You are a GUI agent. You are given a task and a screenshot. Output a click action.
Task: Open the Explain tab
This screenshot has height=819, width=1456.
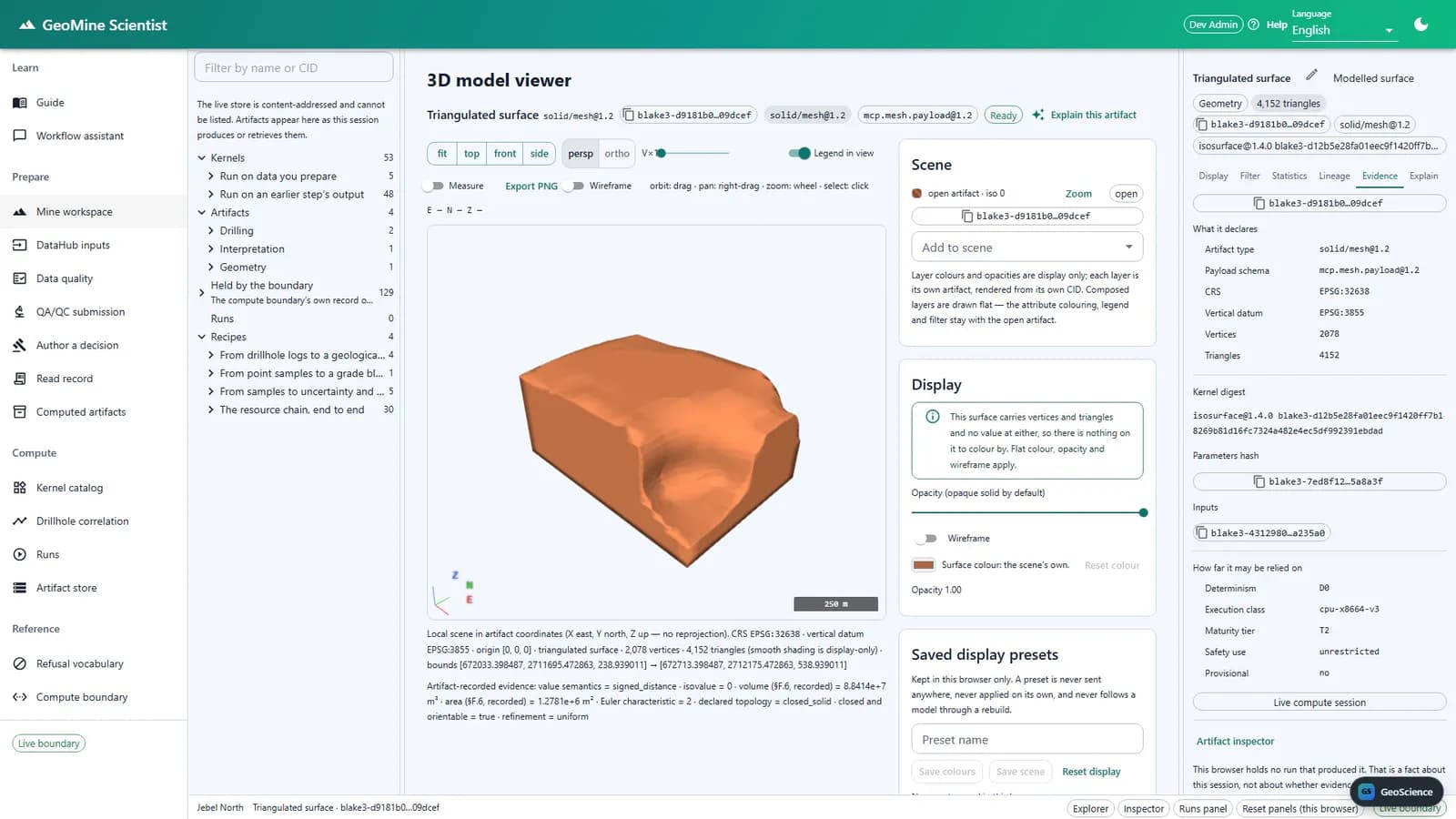click(1423, 176)
